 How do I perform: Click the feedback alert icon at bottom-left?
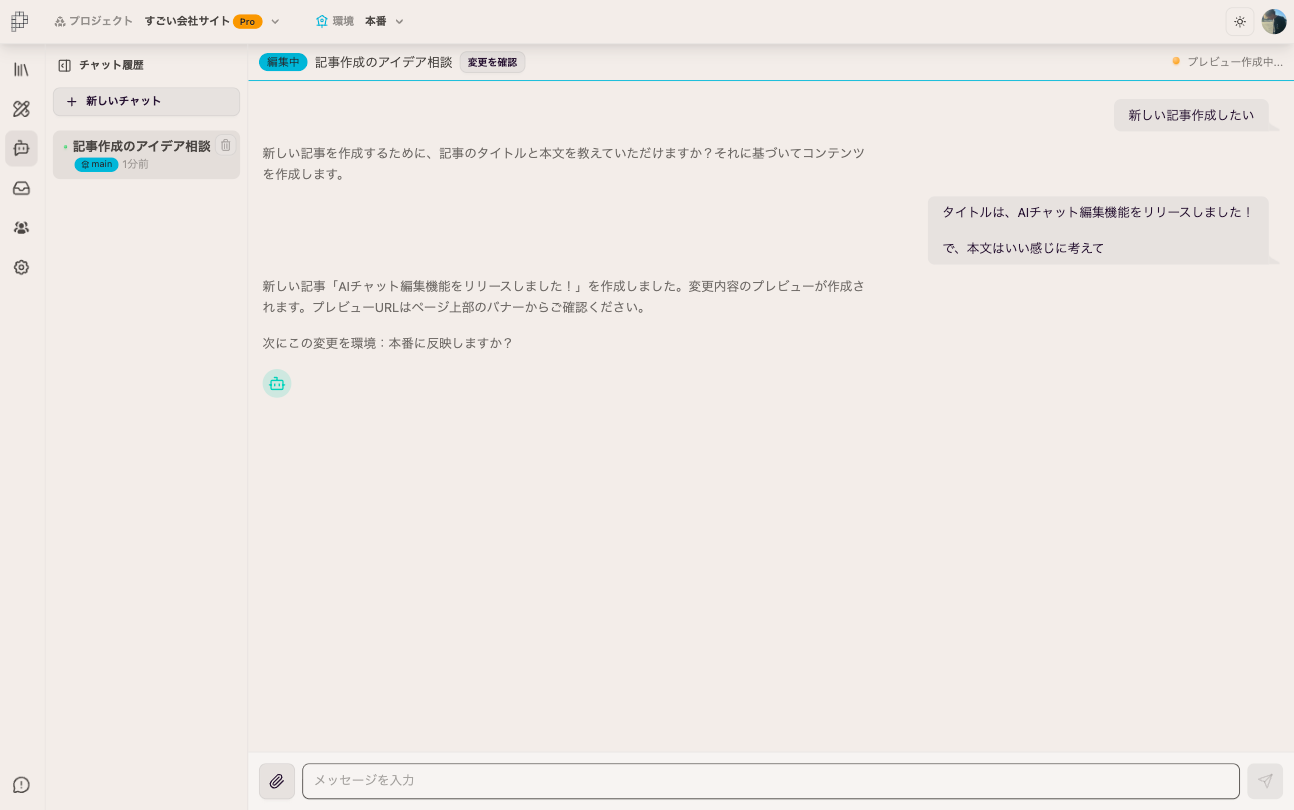tap(21, 785)
